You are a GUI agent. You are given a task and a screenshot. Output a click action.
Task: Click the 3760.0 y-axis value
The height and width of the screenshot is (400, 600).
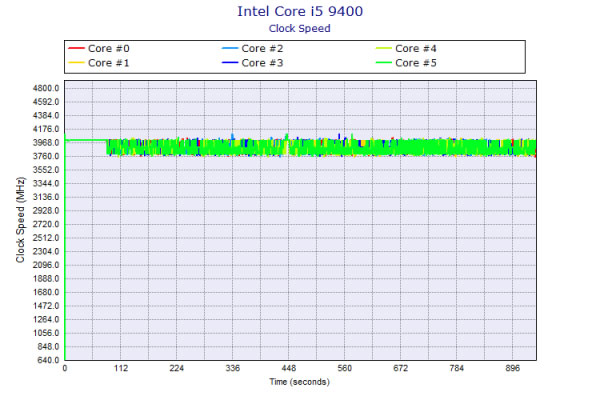pyautogui.click(x=46, y=156)
